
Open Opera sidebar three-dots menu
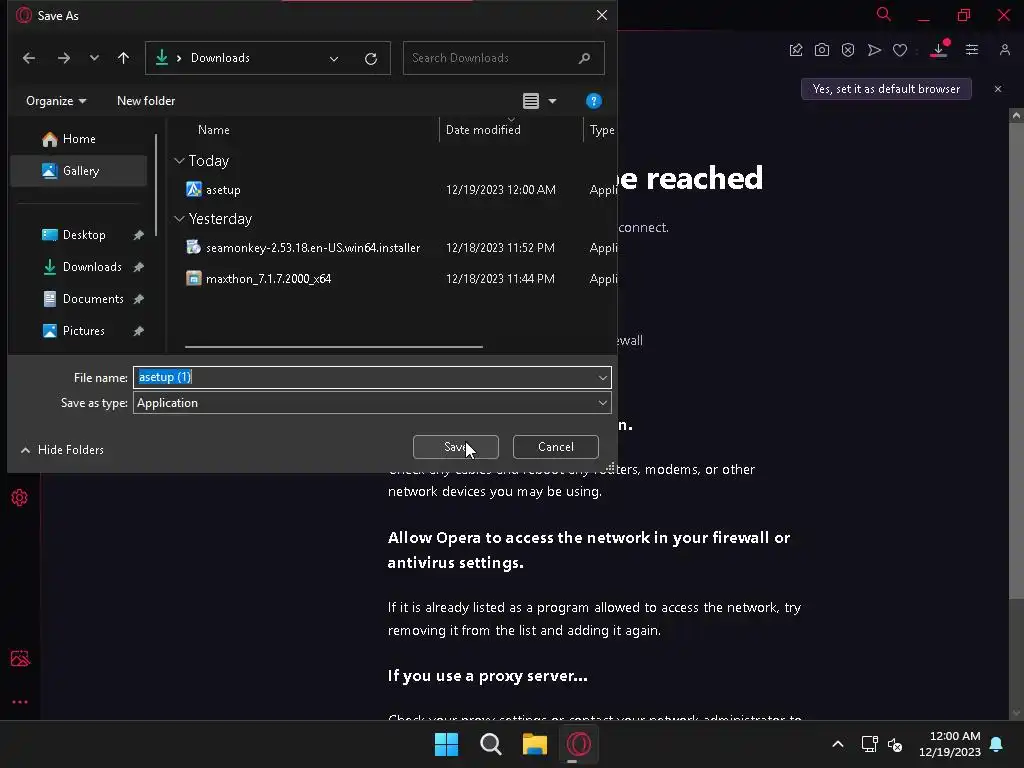pyautogui.click(x=20, y=703)
